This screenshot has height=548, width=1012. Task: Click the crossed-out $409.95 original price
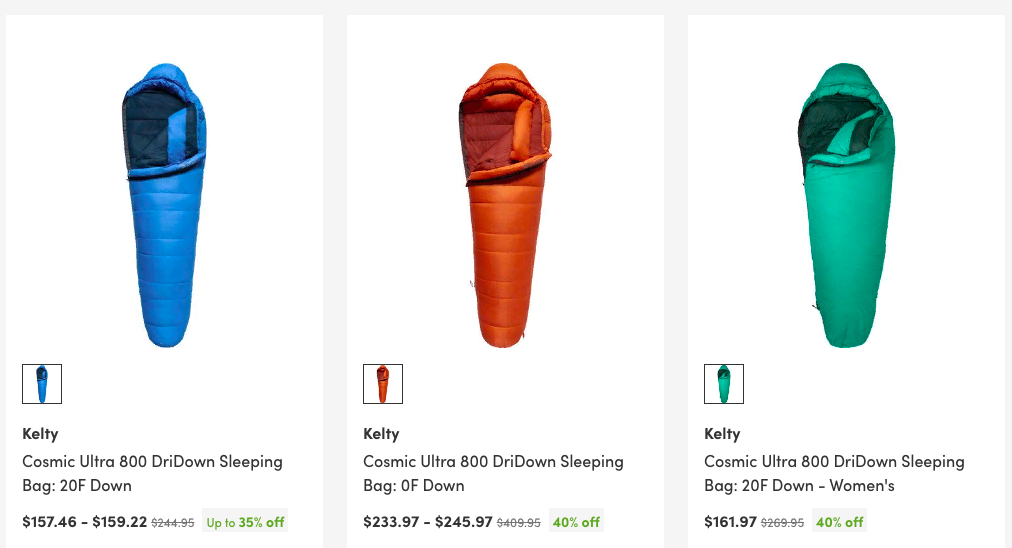[518, 522]
